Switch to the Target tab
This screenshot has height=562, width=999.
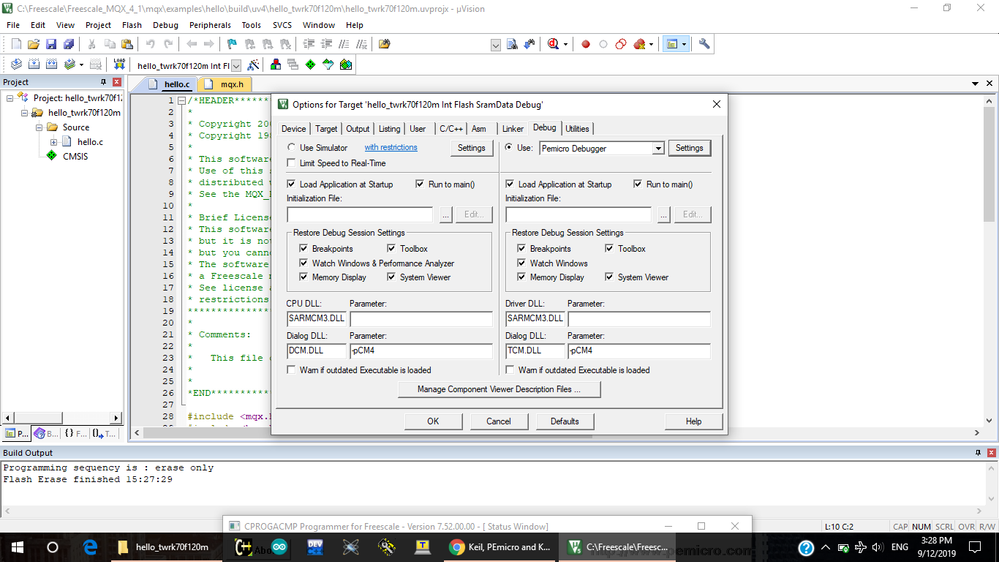click(326, 129)
